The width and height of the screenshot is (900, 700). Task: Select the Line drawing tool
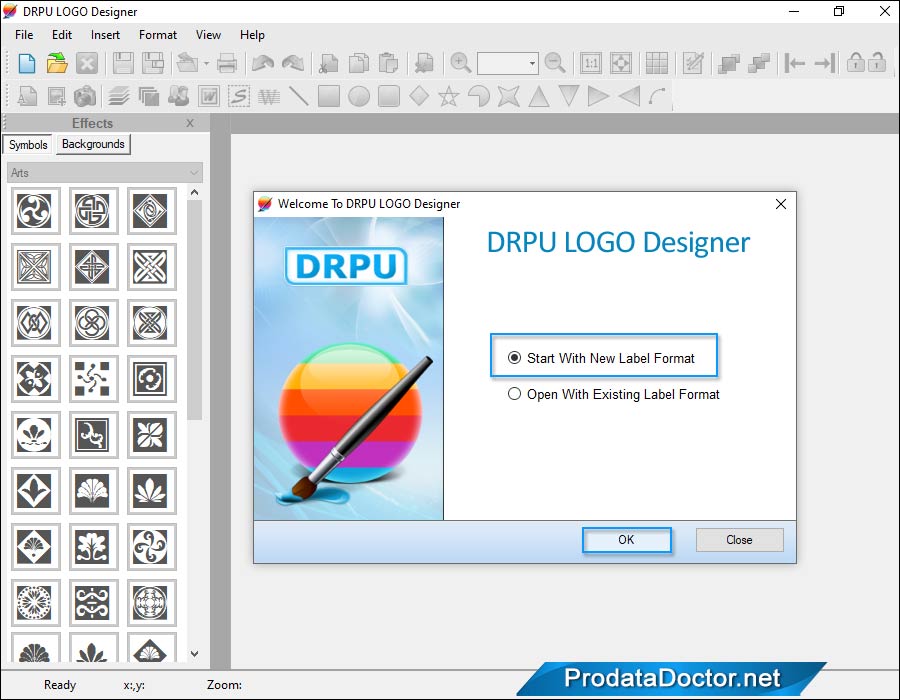click(298, 96)
